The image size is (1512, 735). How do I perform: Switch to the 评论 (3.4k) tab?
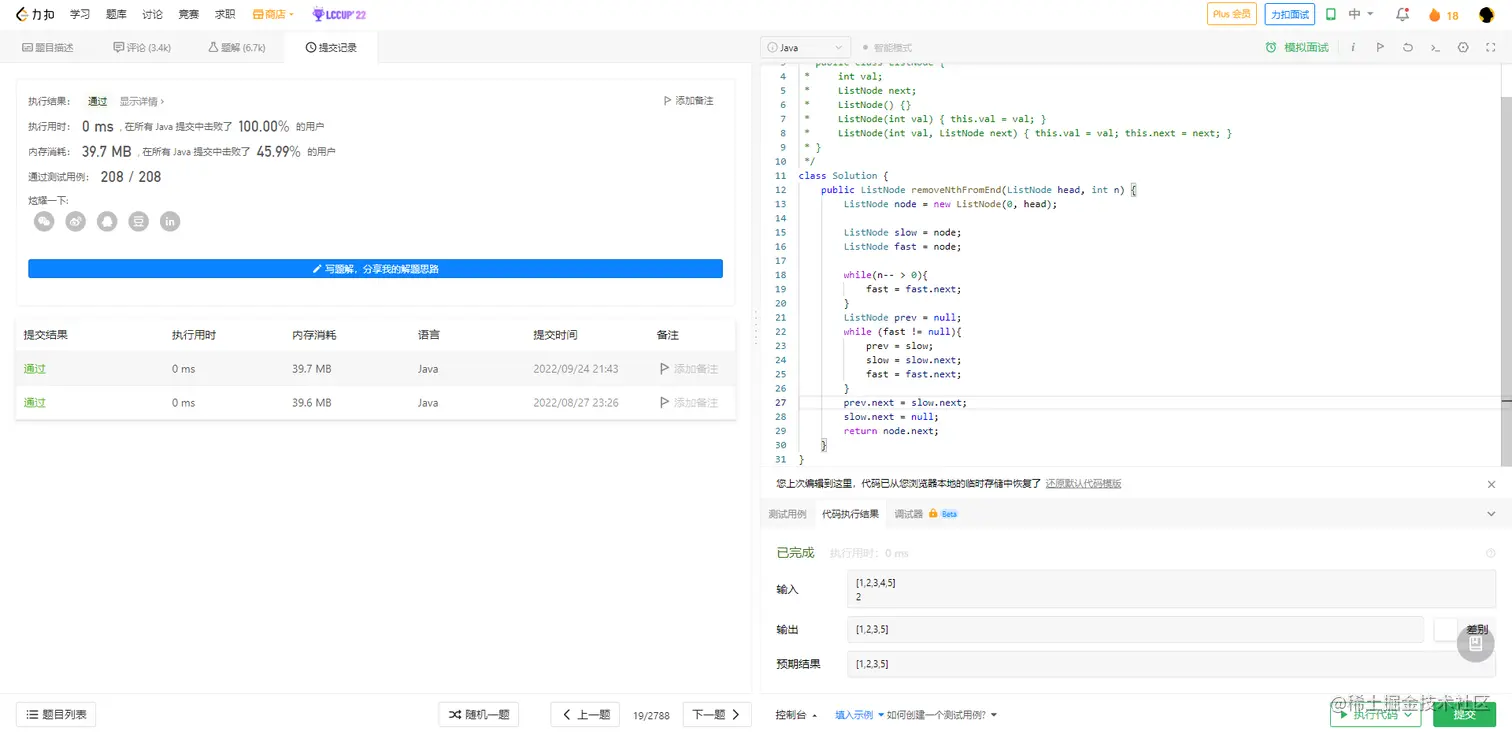point(142,47)
